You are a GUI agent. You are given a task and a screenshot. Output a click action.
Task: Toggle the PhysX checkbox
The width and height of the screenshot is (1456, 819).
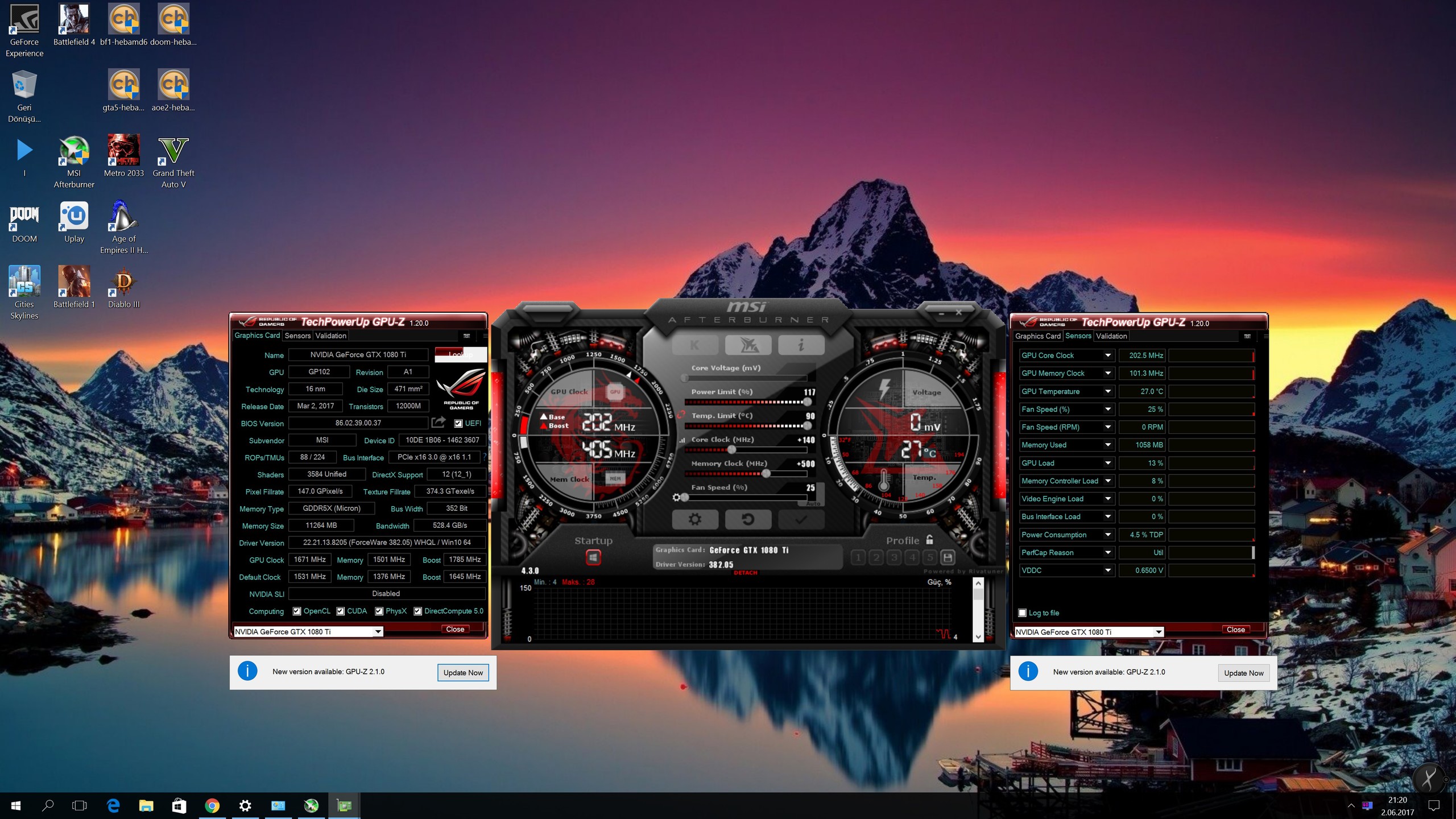pyautogui.click(x=379, y=611)
